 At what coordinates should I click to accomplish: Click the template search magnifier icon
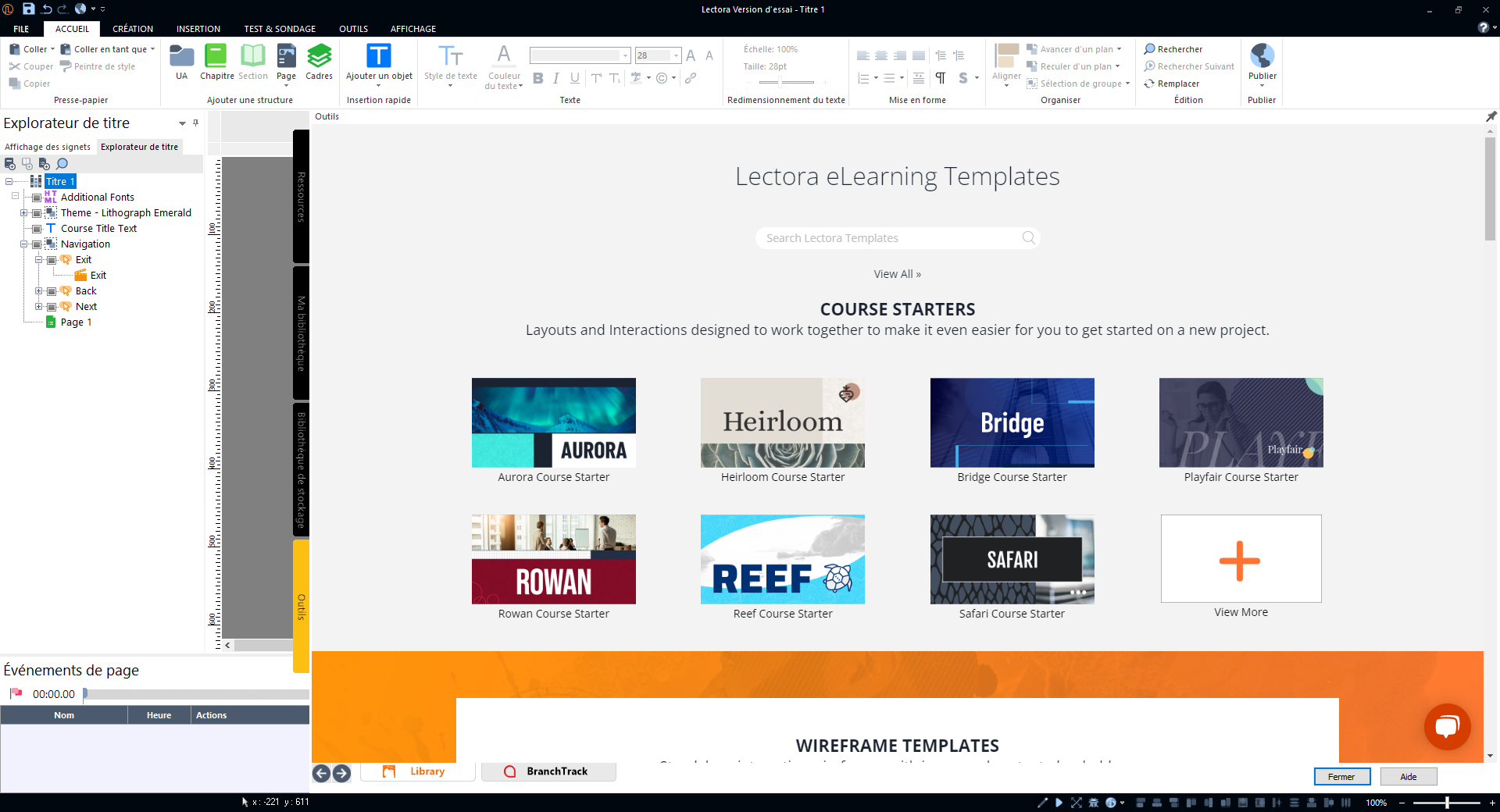click(1028, 237)
